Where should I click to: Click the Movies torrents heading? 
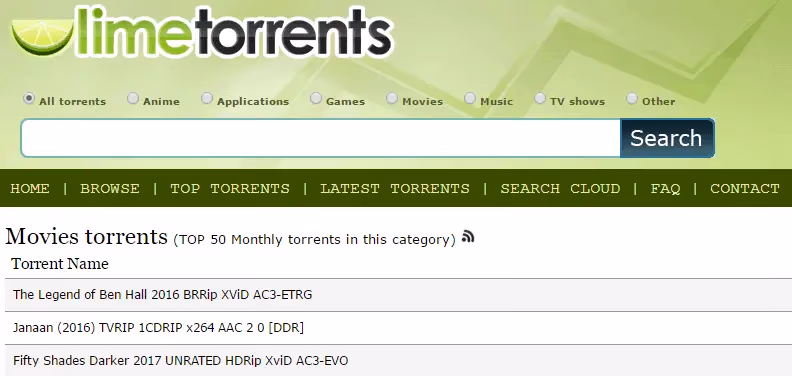86,236
